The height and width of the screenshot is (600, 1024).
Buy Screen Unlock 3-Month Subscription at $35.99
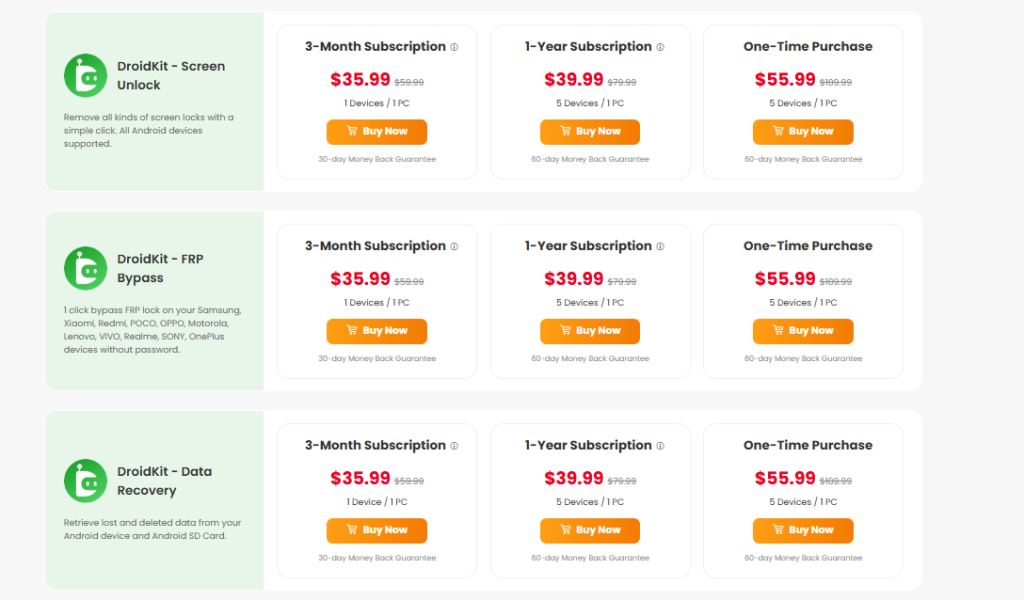[x=377, y=132]
